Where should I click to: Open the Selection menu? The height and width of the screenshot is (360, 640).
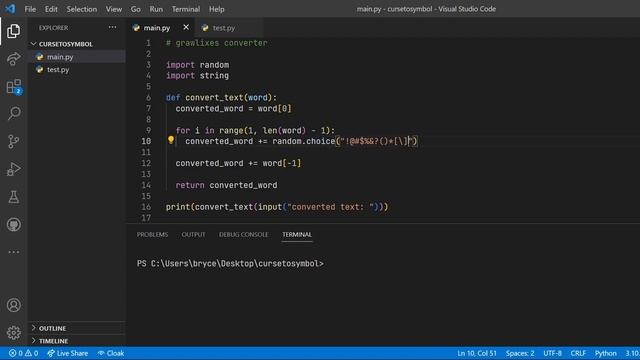point(82,9)
